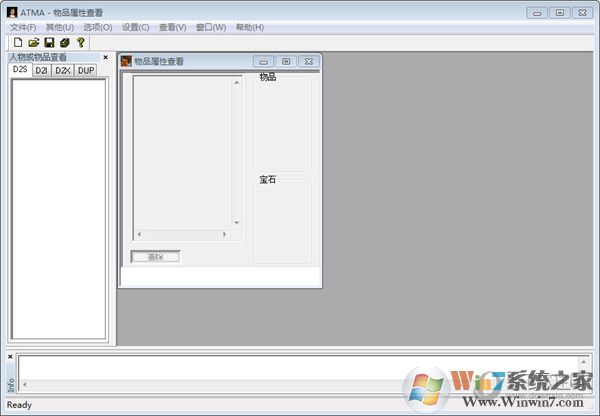Minimize the ATMA main window
This screenshot has width=600, height=416.
click(537, 13)
